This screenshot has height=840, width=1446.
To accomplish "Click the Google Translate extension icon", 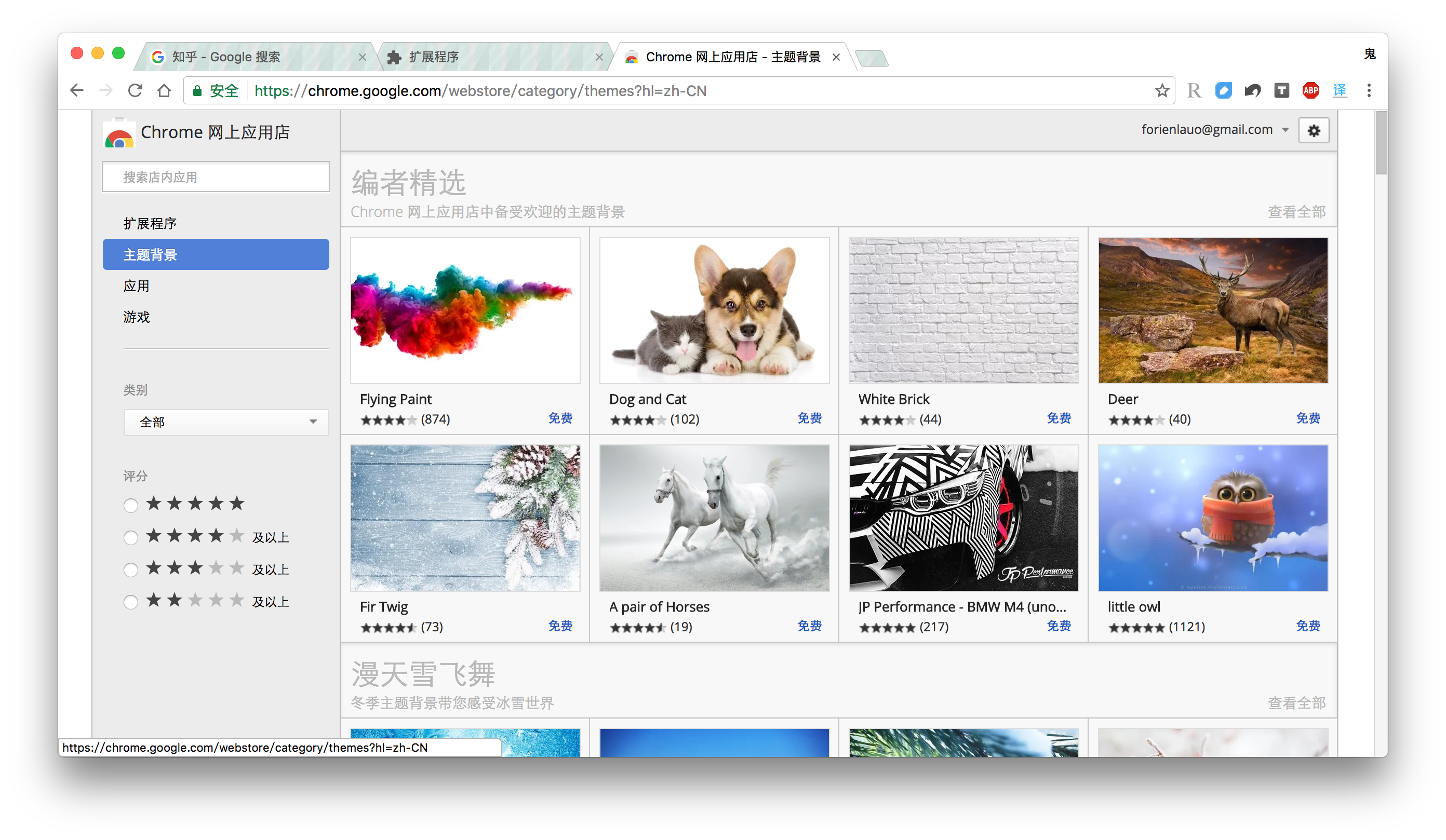I will (1340, 91).
